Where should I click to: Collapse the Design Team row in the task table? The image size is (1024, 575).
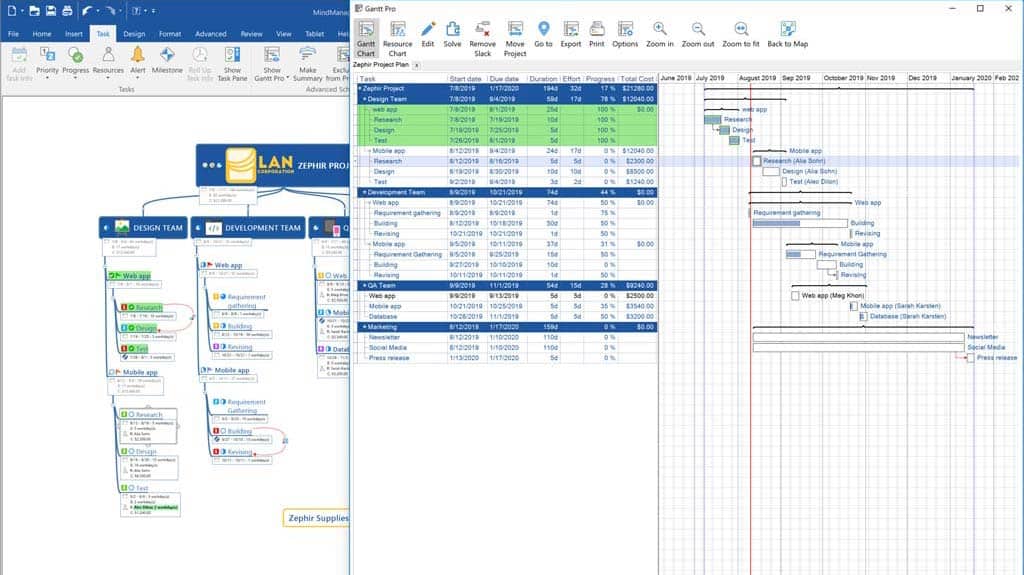364,99
